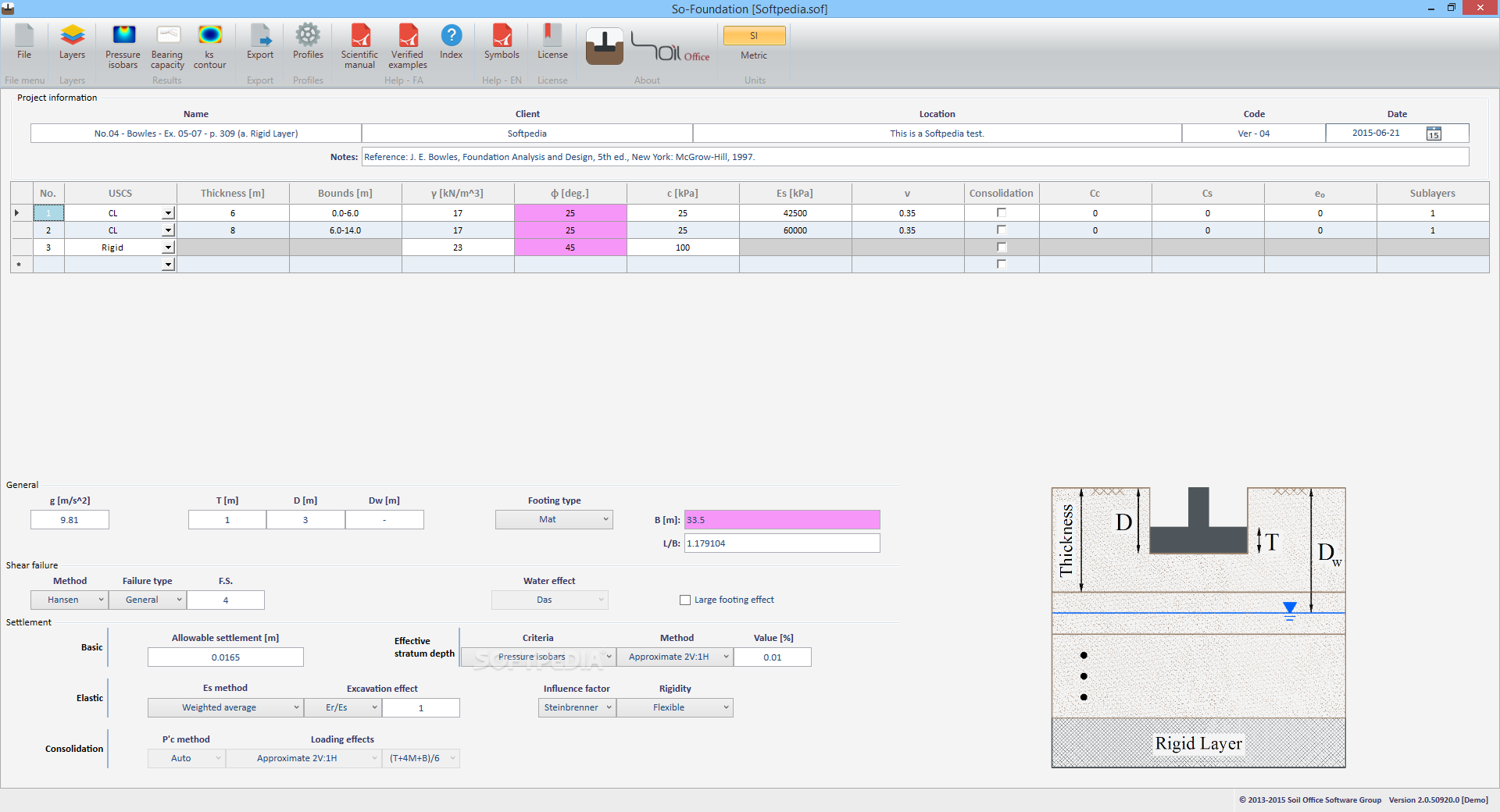Screen dimensions: 1500x812
Task: Open the Layers tool
Action: [x=72, y=41]
